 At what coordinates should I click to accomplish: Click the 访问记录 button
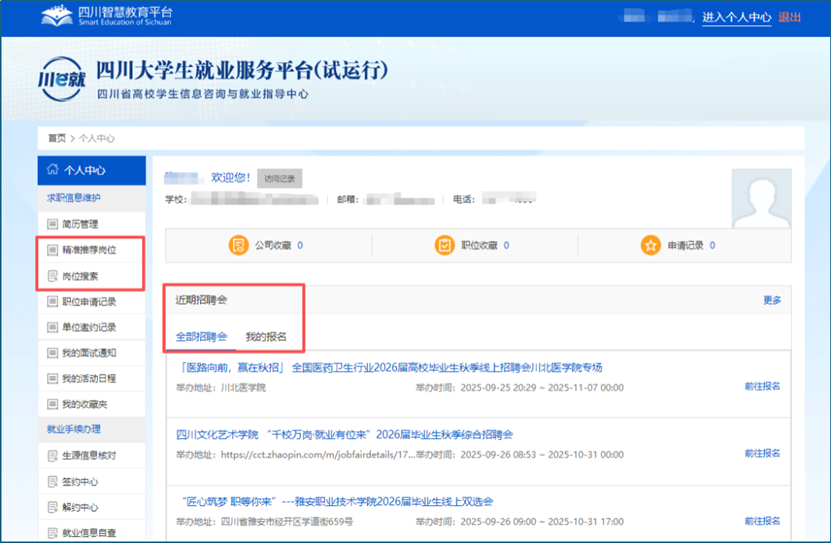[x=280, y=179]
